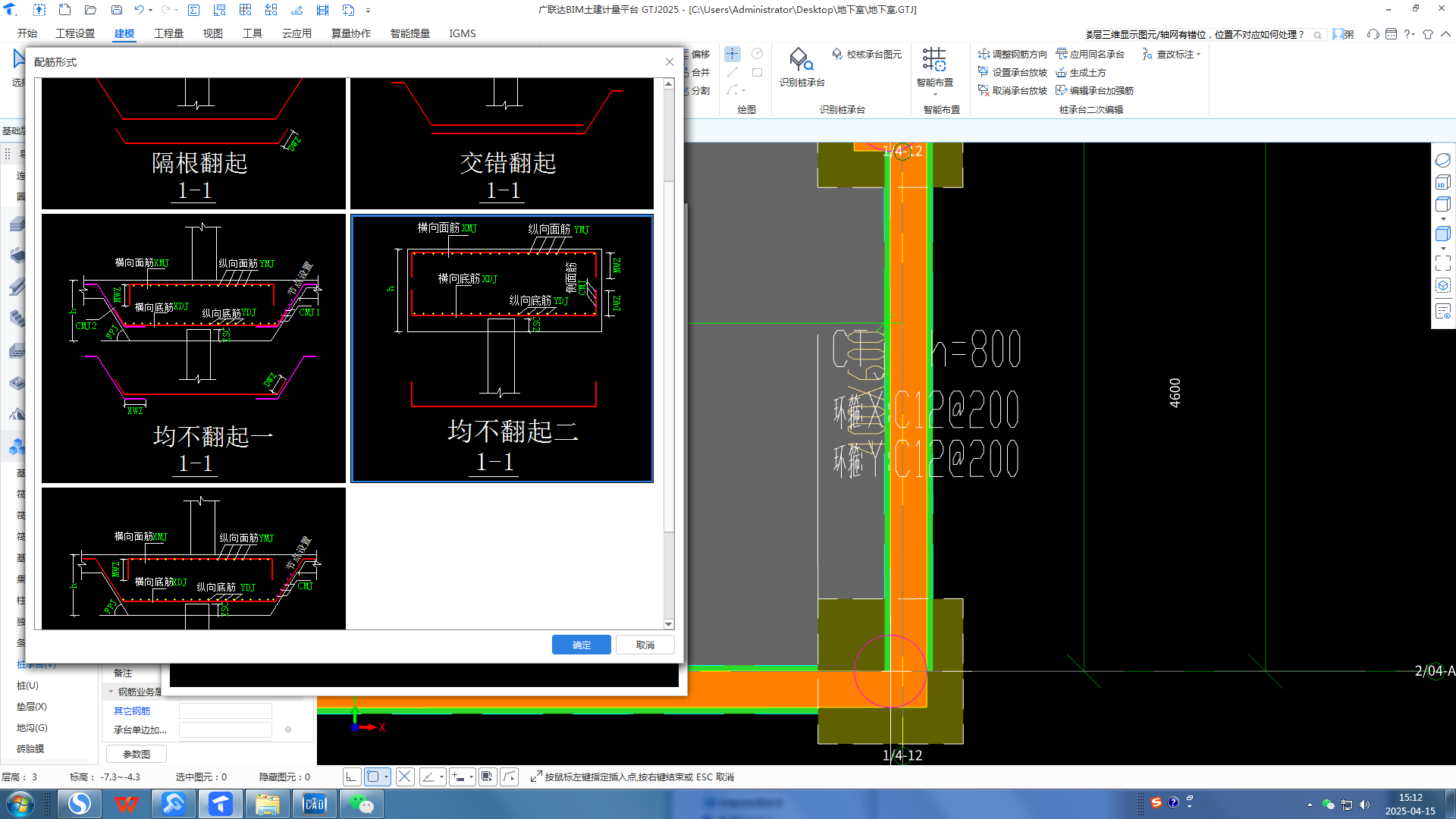The image size is (1456, 819).
Task: Open the 工程设置 ribbon tab
Action: (x=75, y=33)
